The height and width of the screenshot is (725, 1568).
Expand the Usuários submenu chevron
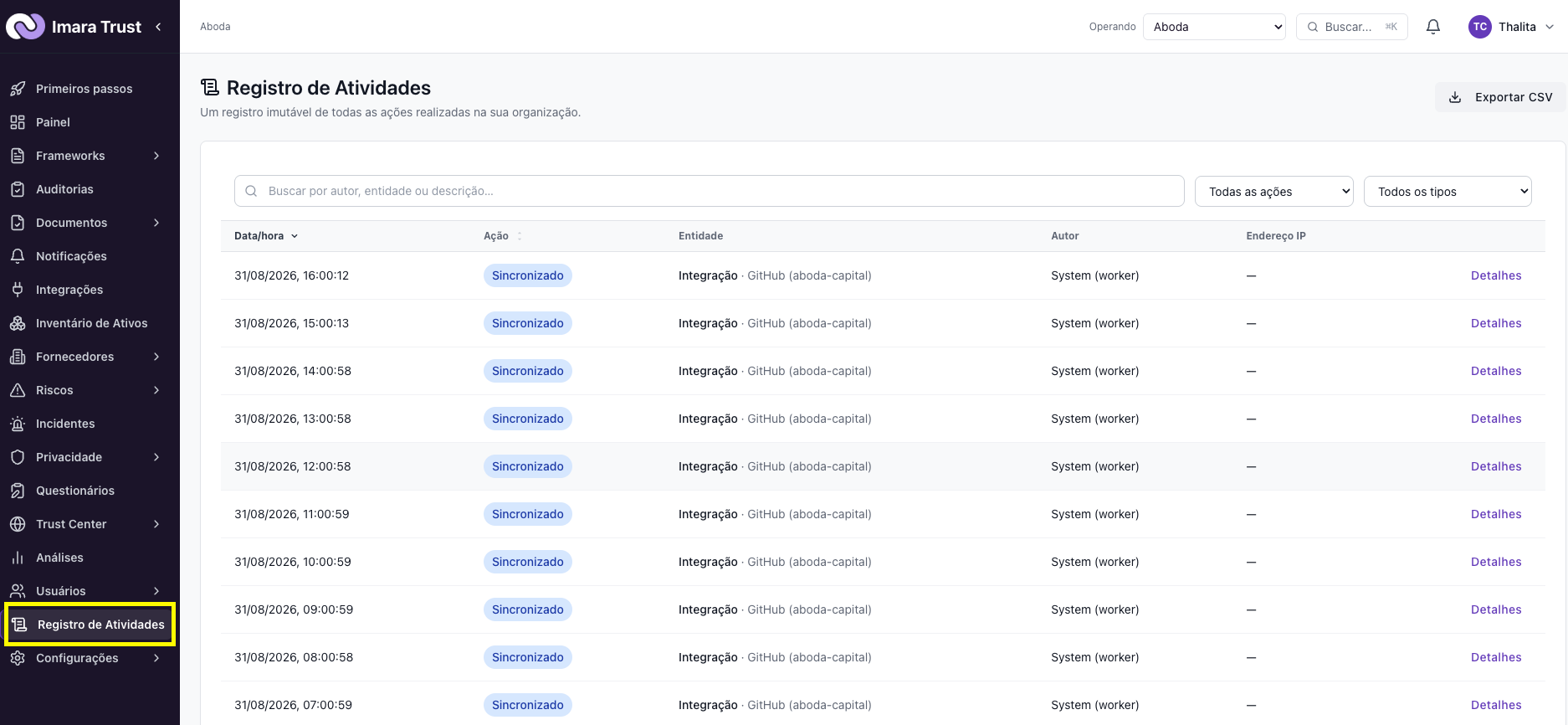click(156, 591)
